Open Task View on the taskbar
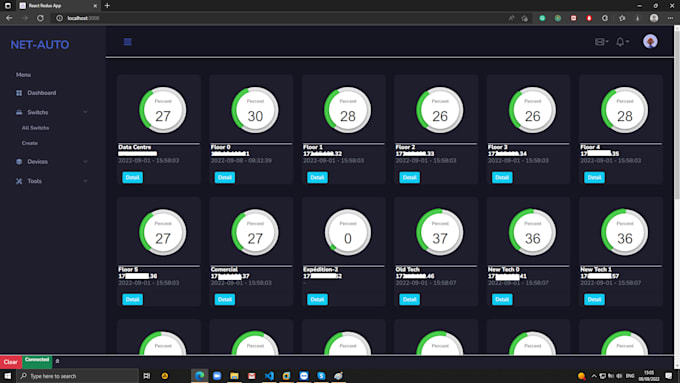 pyautogui.click(x=147, y=376)
